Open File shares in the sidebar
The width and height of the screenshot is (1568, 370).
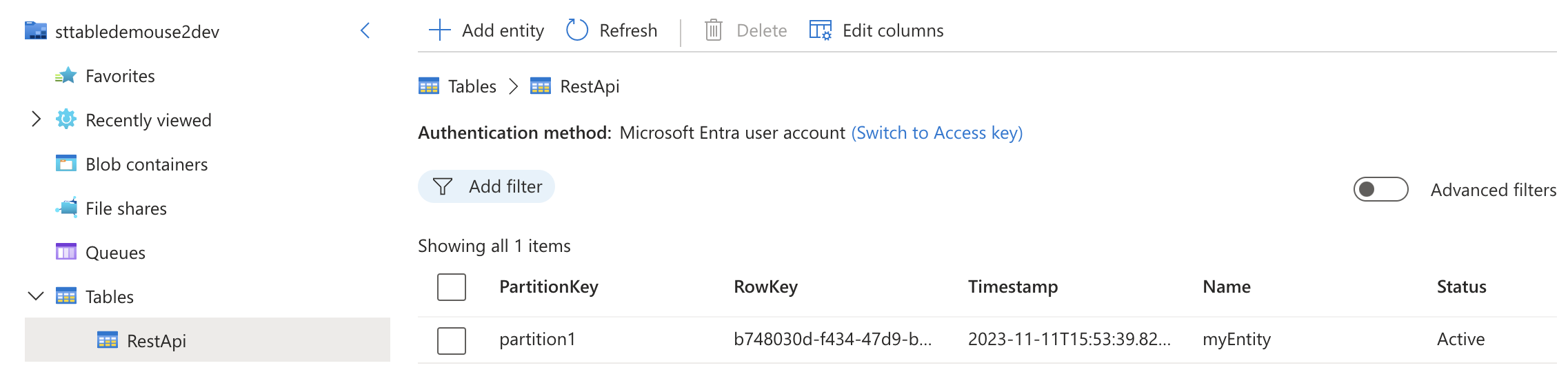coord(126,208)
